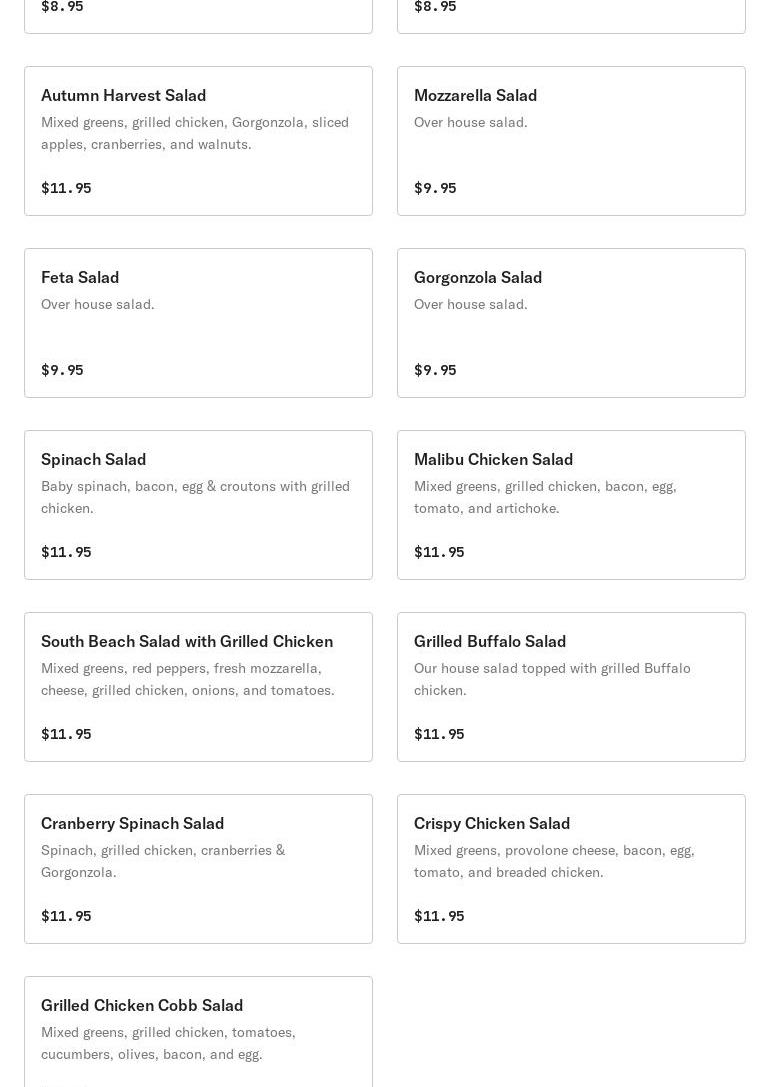Viewport: 770px width, 1087px height.
Task: Choose the Feta Salad menu item
Action: coord(198,323)
